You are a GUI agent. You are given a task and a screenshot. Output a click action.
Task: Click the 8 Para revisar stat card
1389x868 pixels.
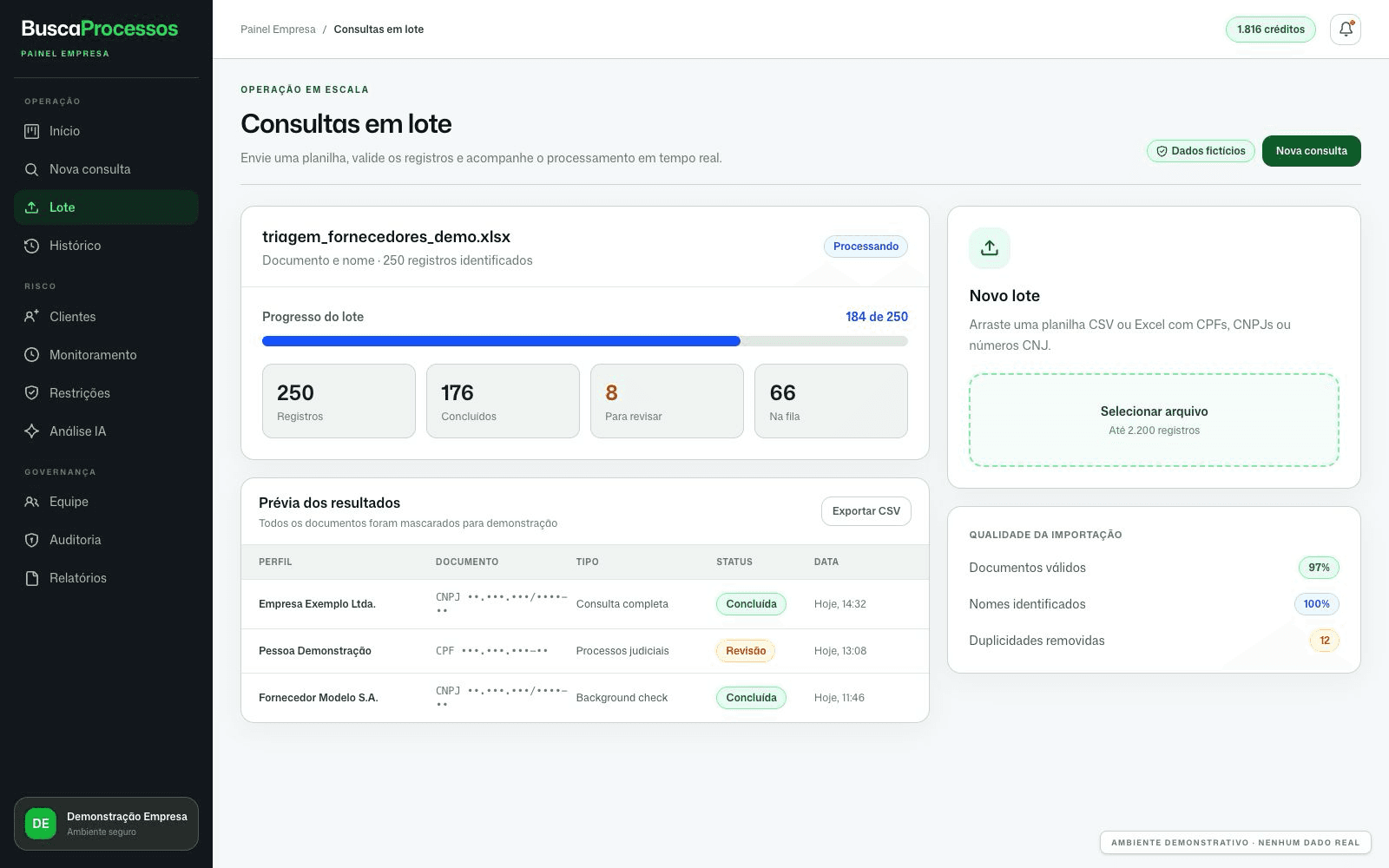point(667,401)
